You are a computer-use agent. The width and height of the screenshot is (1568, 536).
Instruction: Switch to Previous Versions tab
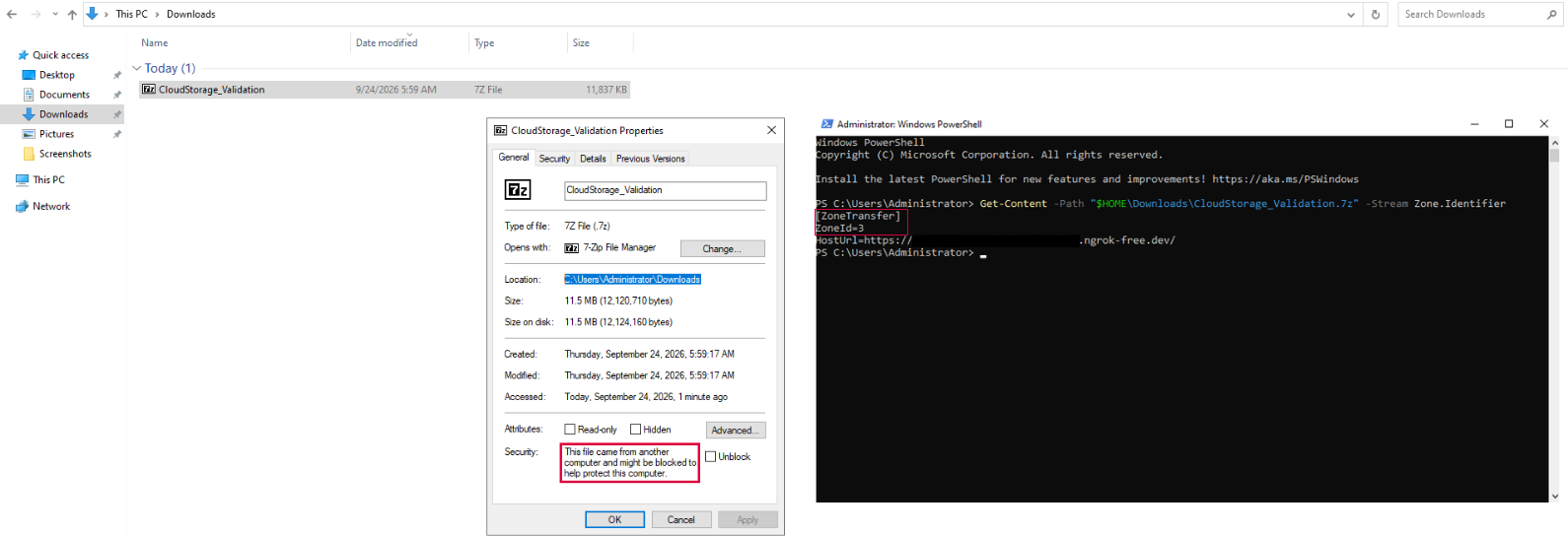tap(650, 159)
